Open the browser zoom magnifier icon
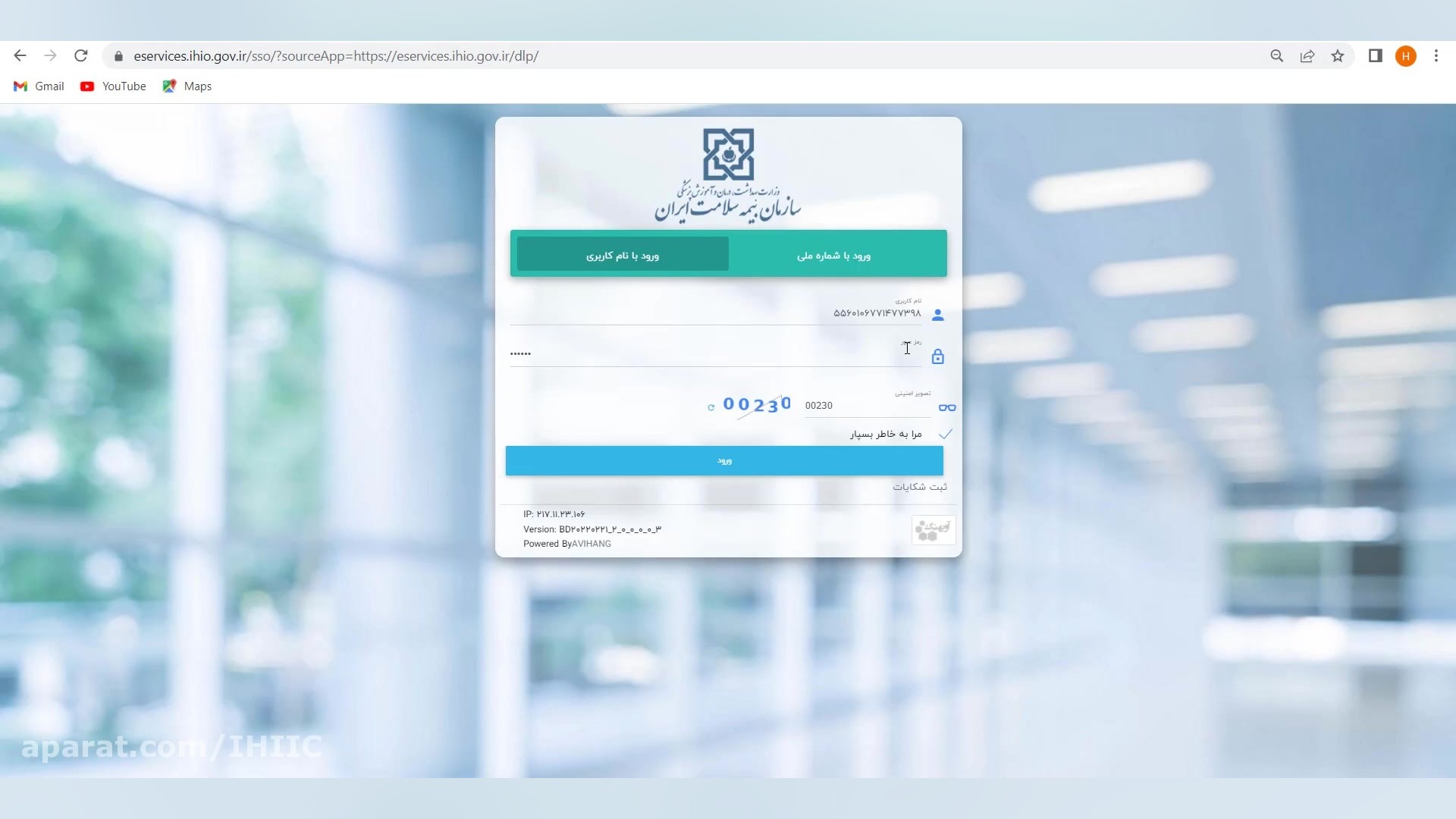This screenshot has height=819, width=1456. pos(1277,56)
